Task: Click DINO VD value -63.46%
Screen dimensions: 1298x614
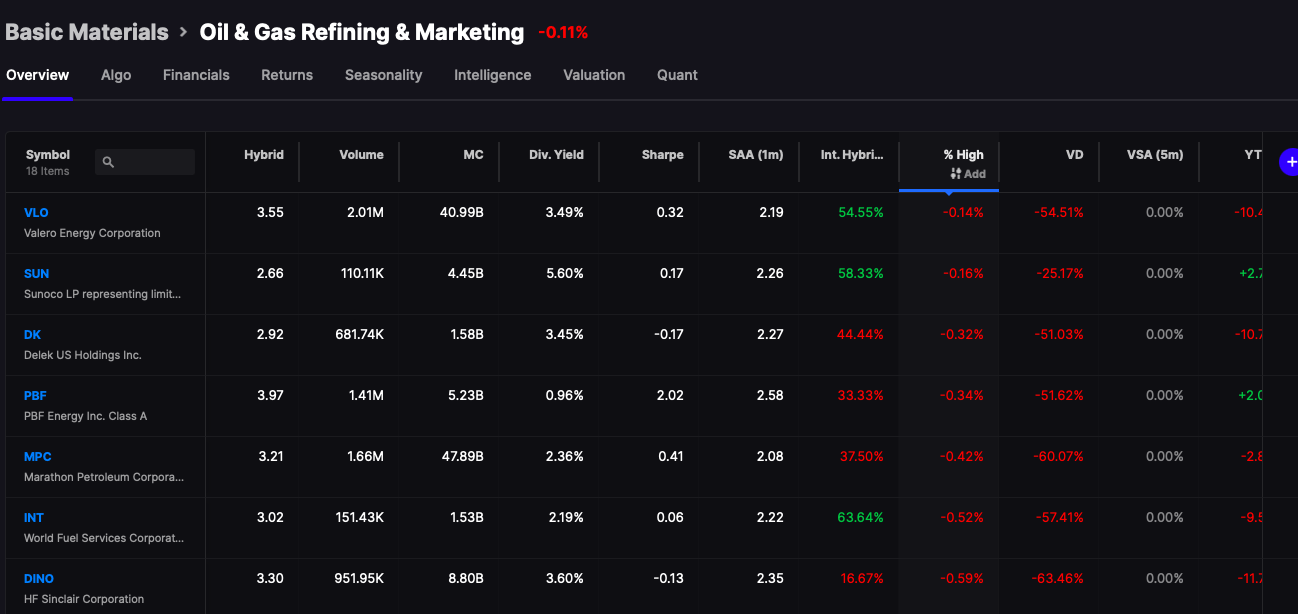Action: (1059, 579)
